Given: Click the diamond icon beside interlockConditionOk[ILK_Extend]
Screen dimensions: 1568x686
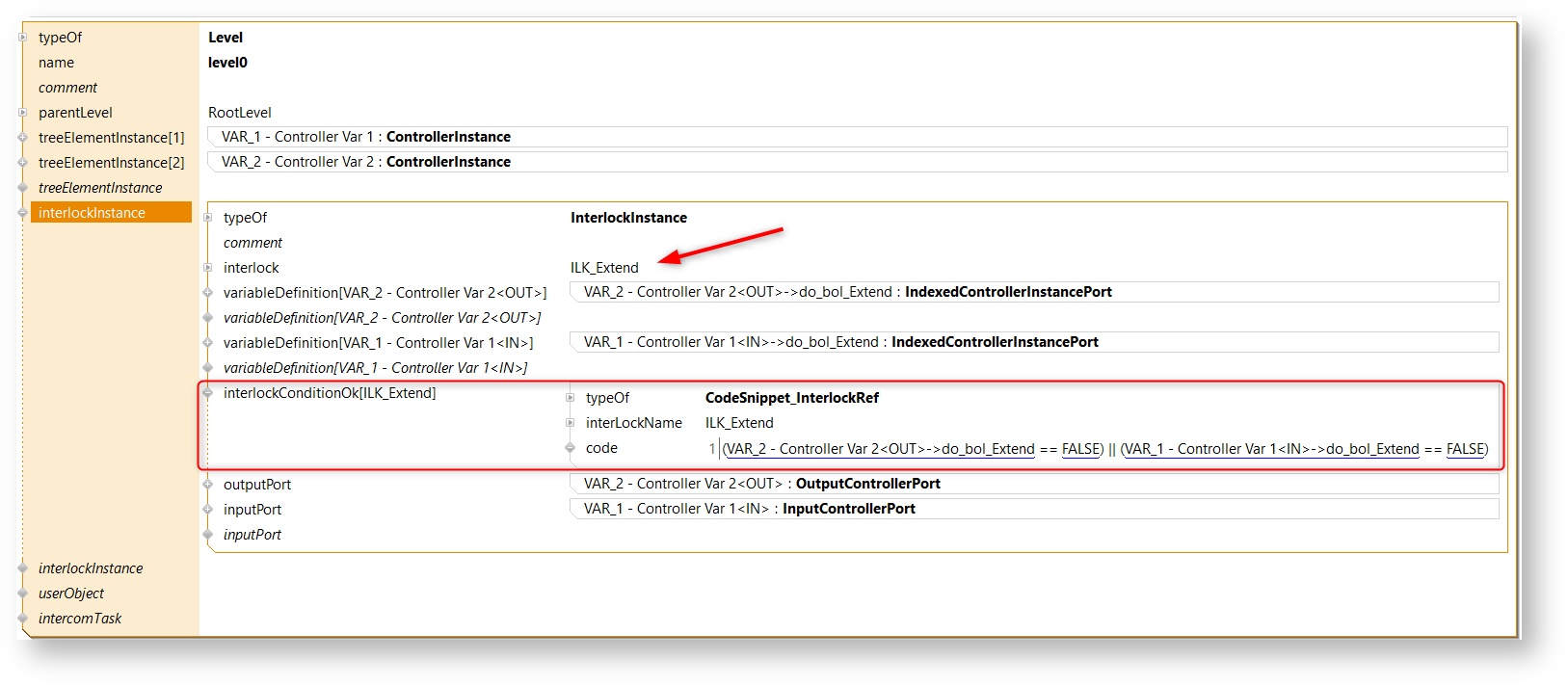Looking at the screenshot, I should click(208, 393).
